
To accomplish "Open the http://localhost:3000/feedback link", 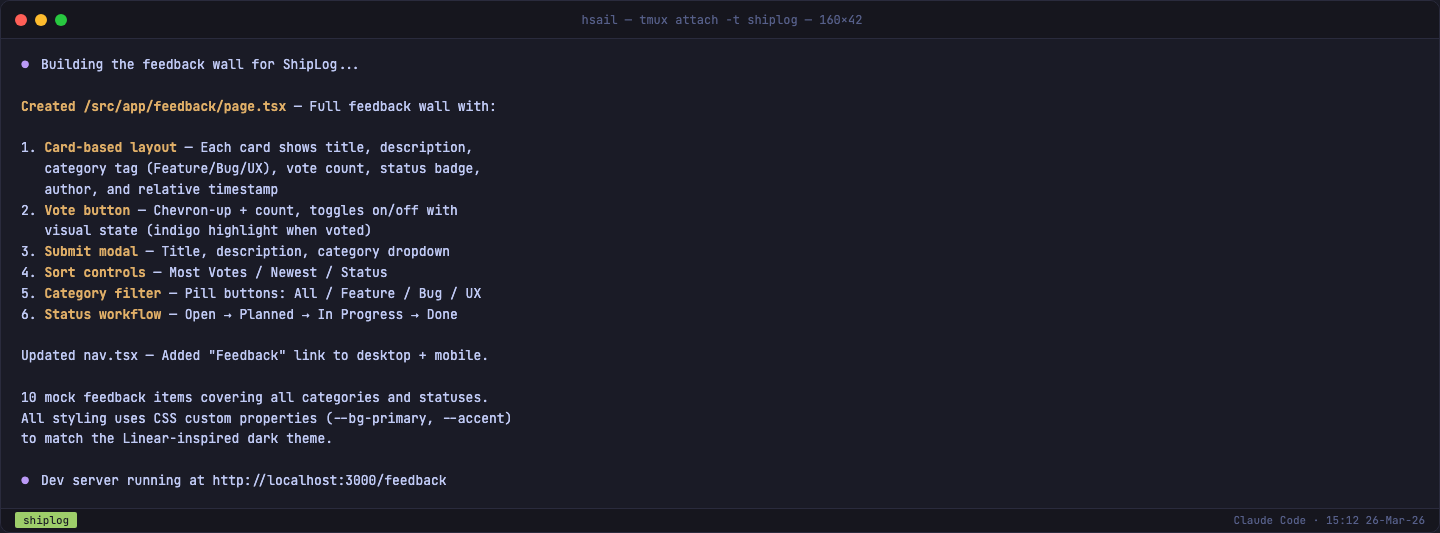I will tap(329, 481).
